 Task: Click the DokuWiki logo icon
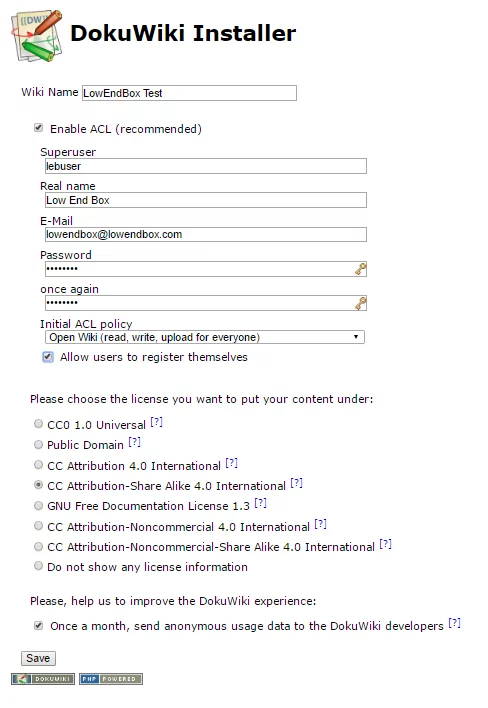(x=37, y=35)
